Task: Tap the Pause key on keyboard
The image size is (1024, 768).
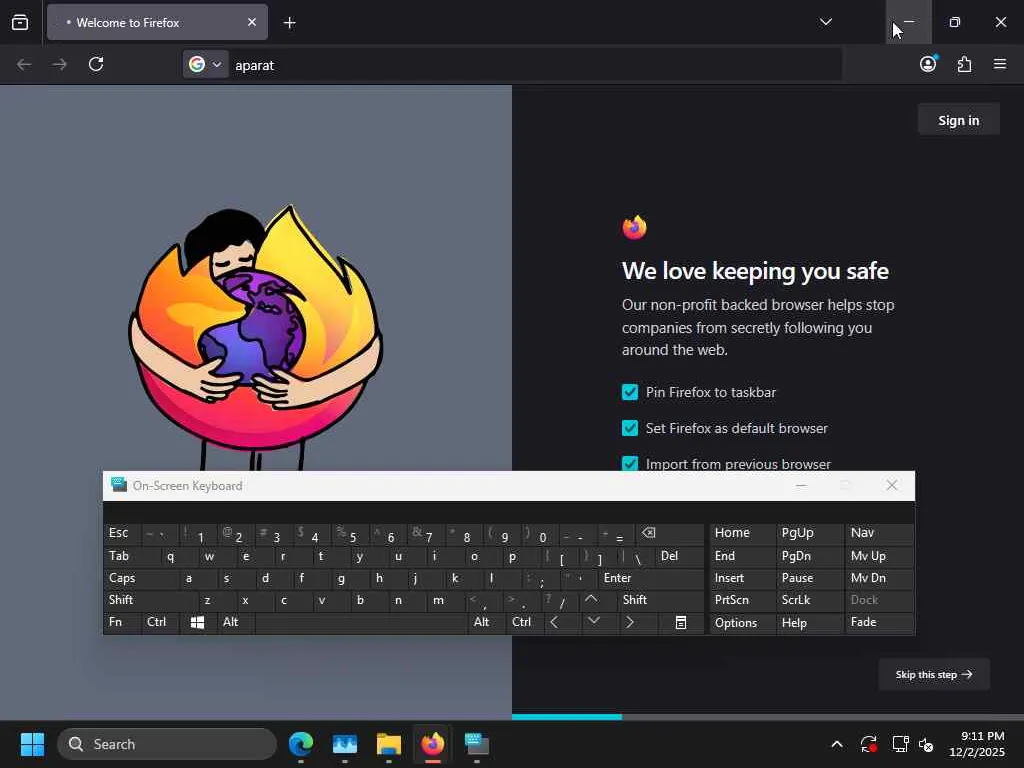Action: point(808,579)
